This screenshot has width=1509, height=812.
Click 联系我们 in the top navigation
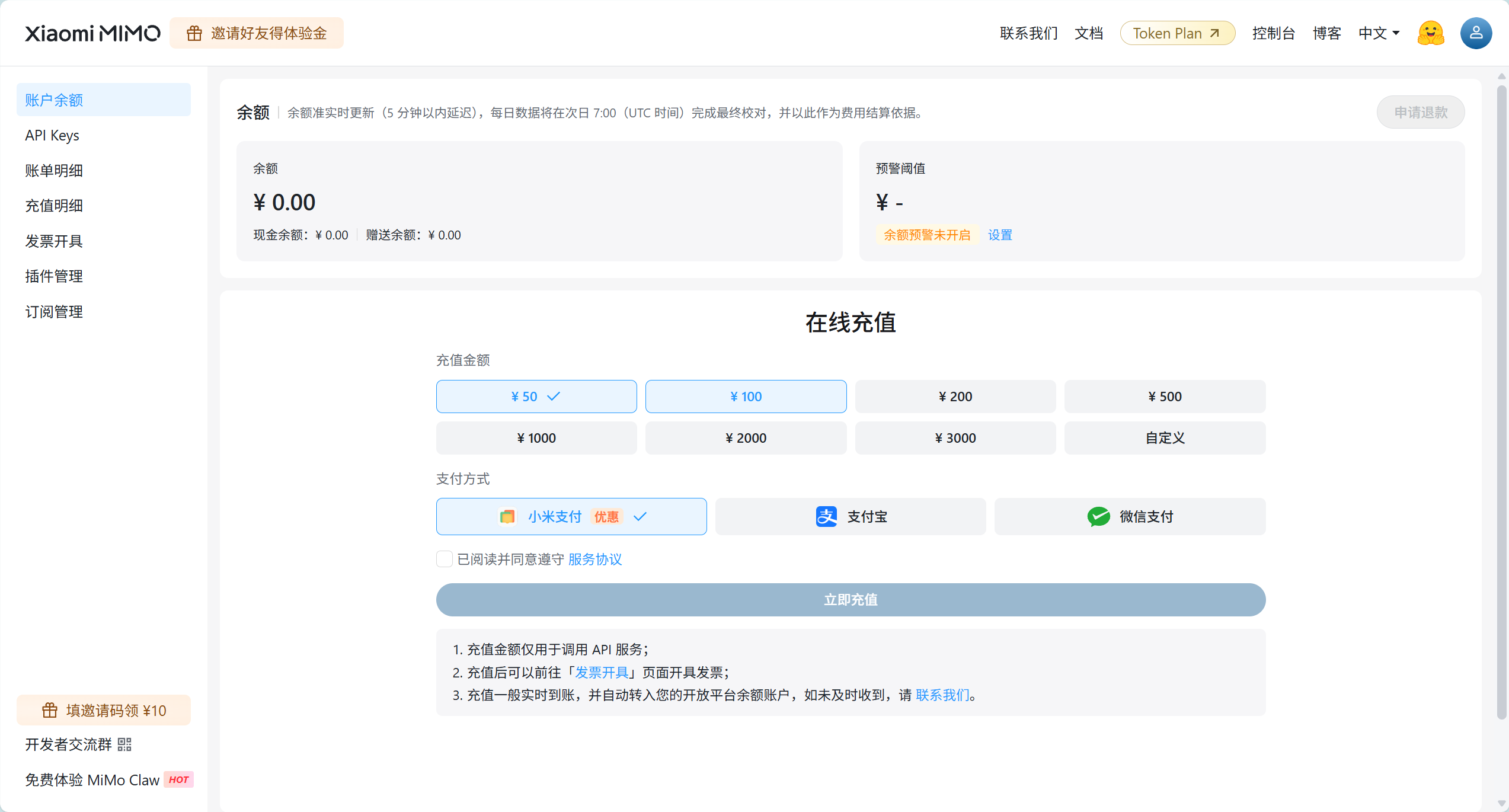tap(1028, 33)
